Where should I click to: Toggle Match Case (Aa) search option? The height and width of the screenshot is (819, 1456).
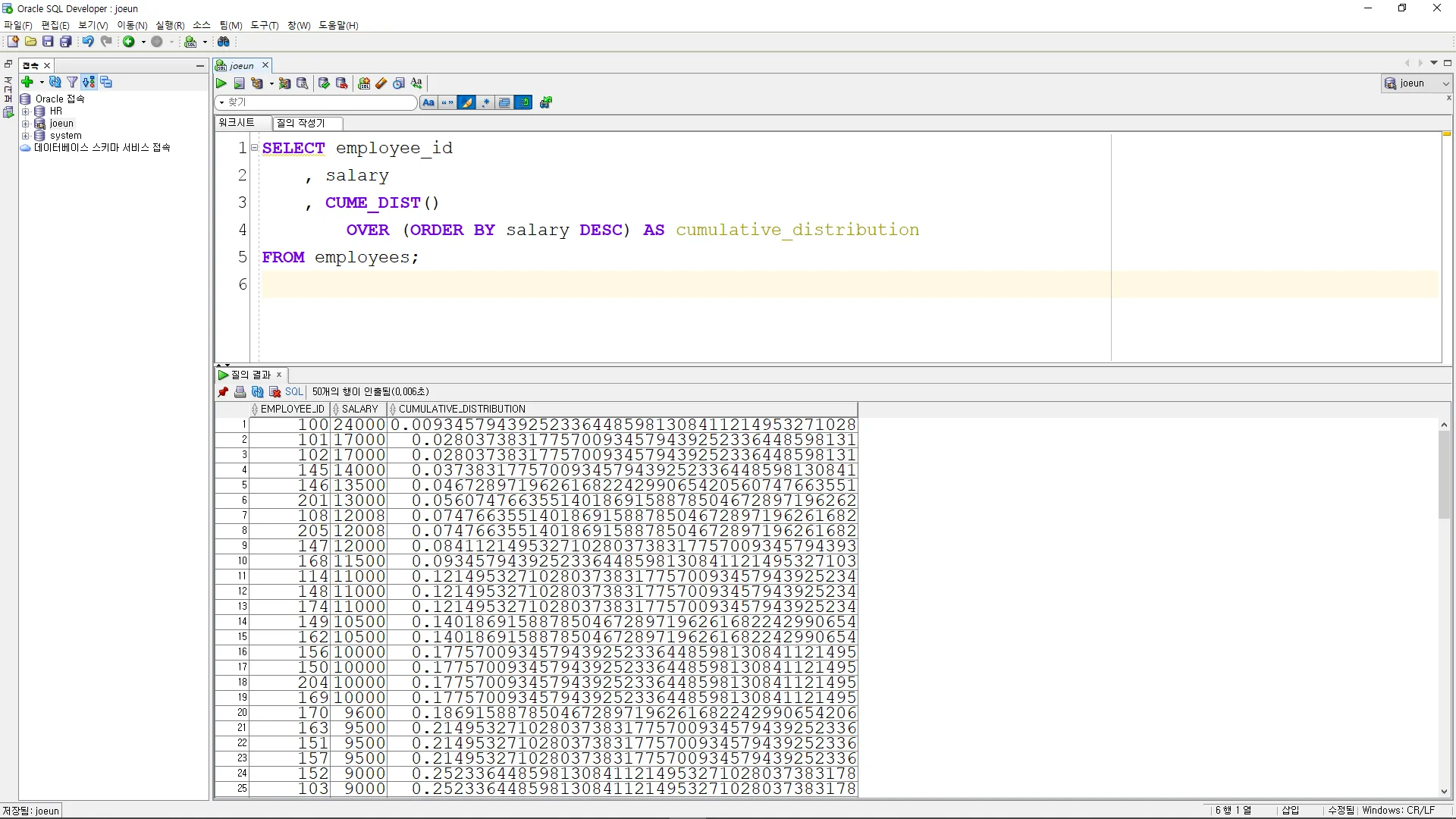pos(428,102)
